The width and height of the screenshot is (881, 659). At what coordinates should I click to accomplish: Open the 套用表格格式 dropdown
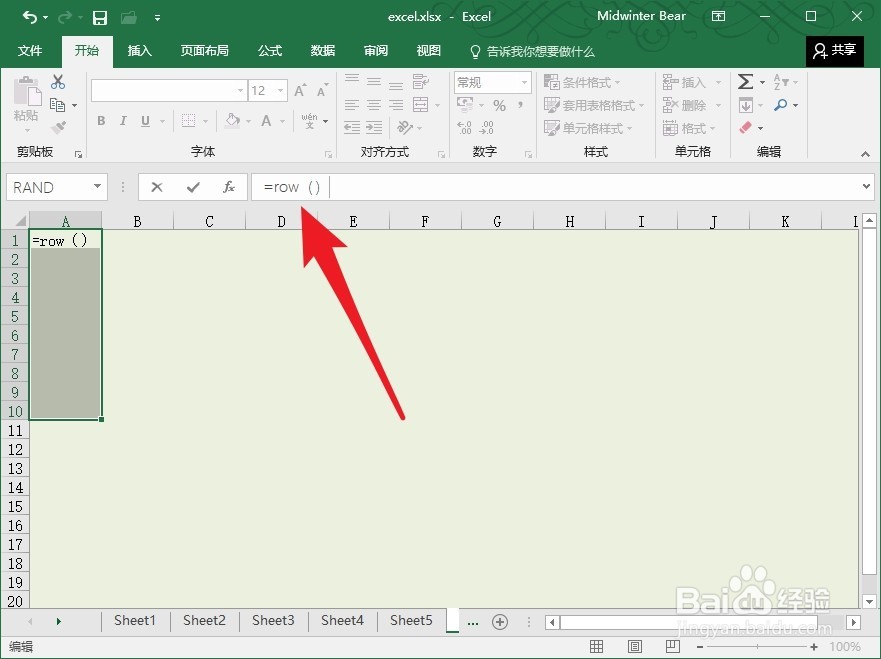(x=594, y=105)
